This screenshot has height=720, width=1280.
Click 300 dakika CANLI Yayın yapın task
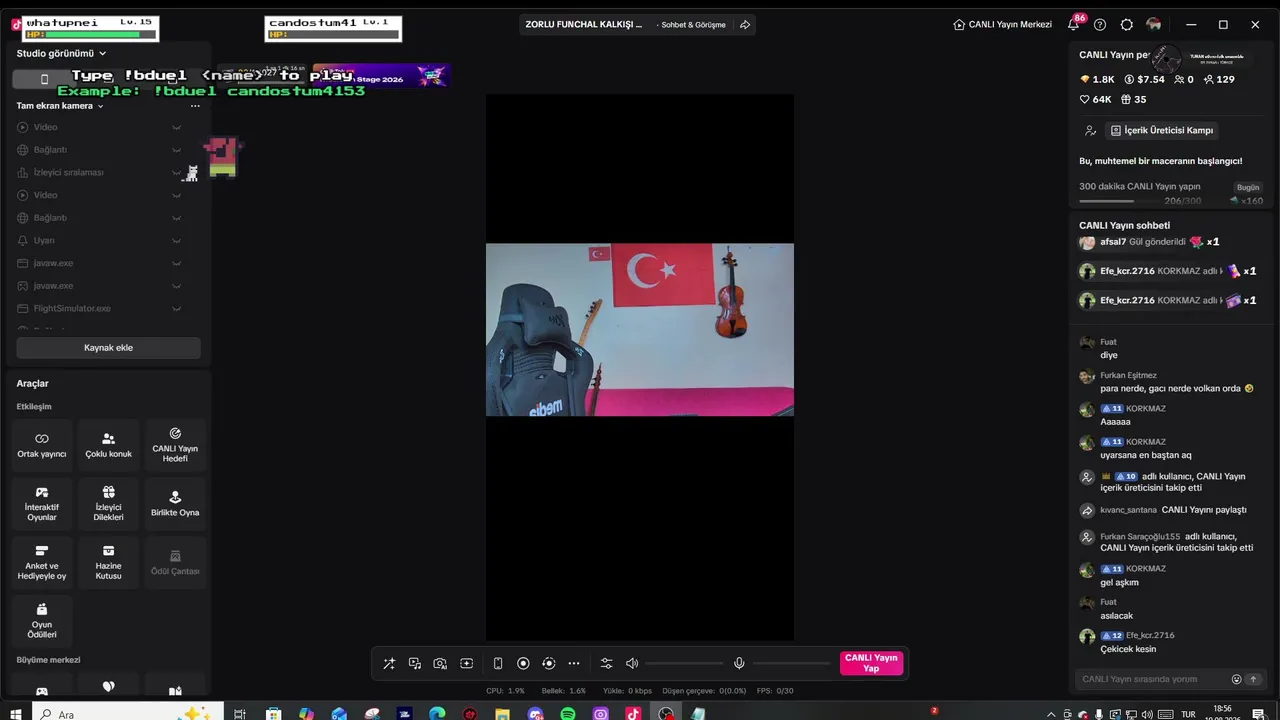tap(1139, 187)
